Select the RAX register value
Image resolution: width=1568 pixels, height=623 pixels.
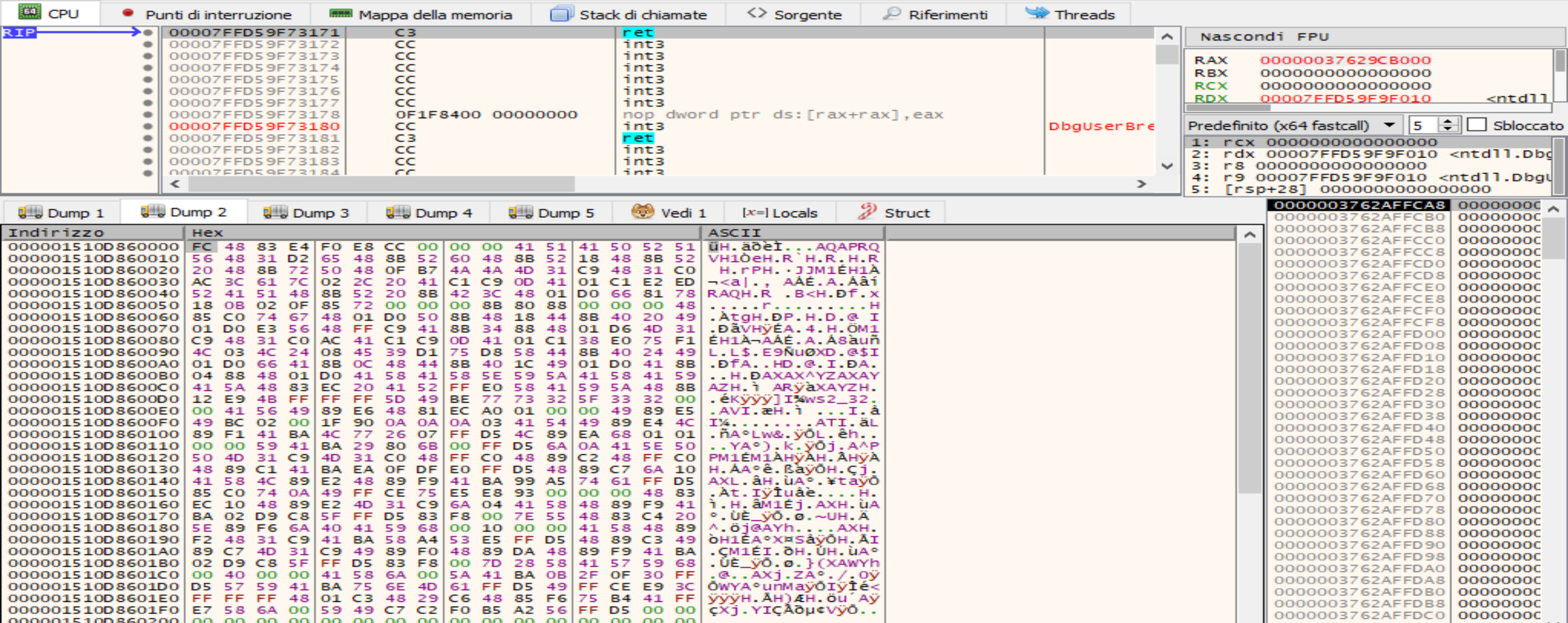click(x=1345, y=60)
